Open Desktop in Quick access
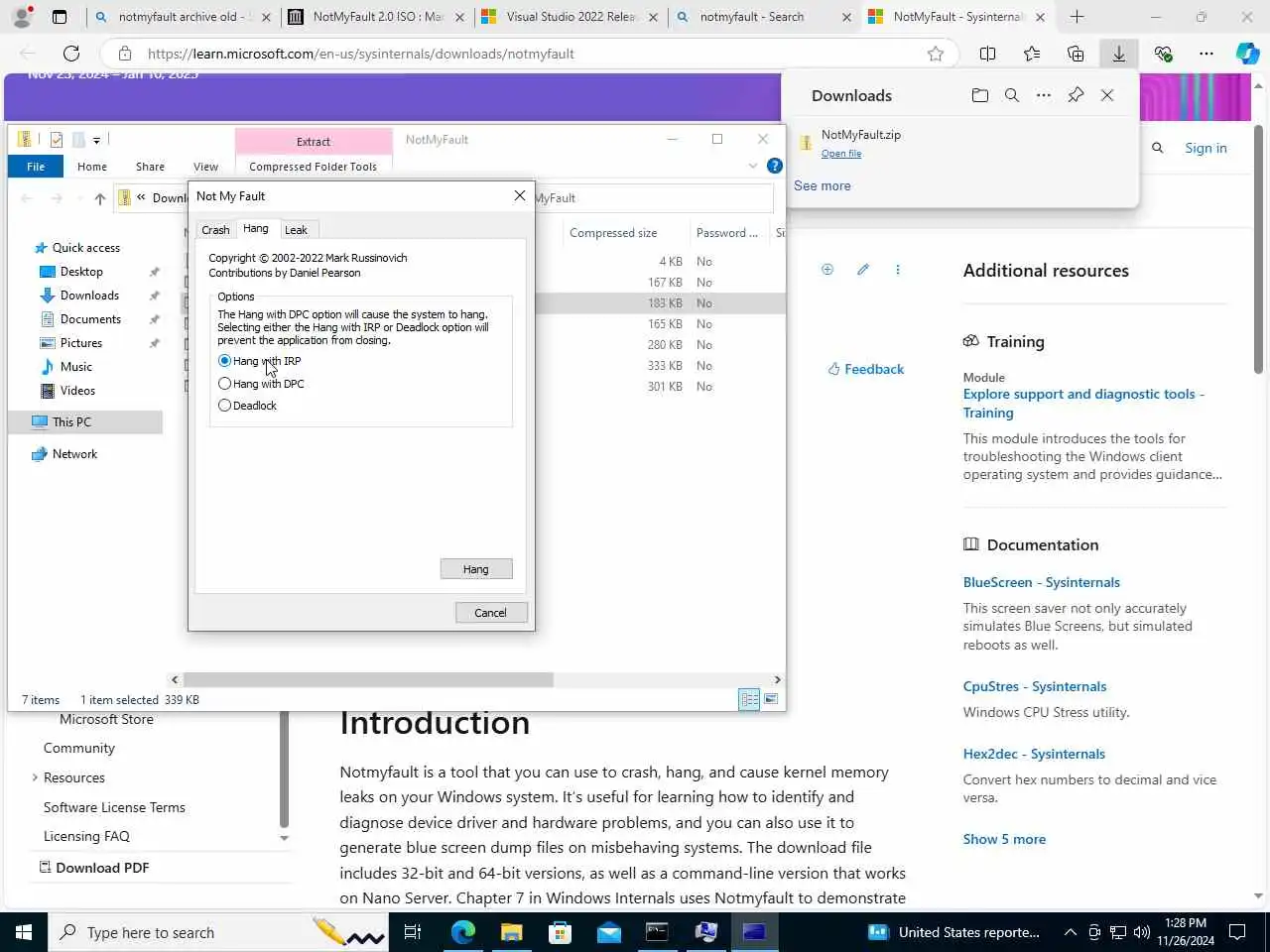This screenshot has height=952, width=1270. [x=81, y=272]
